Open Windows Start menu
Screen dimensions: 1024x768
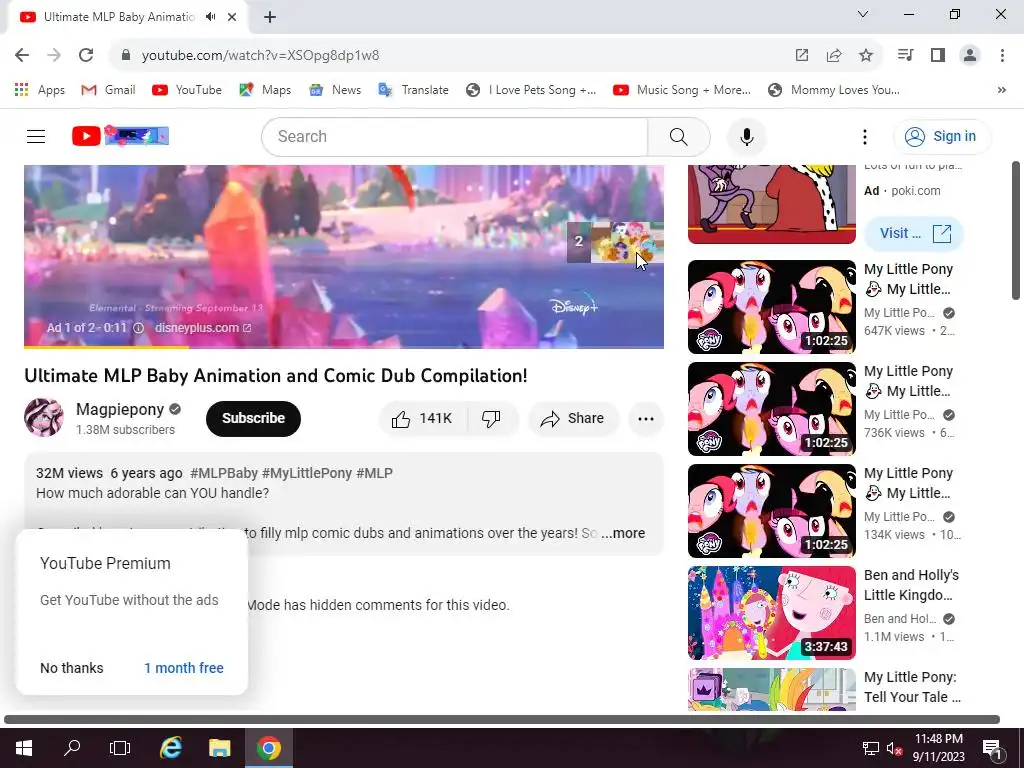[24, 748]
